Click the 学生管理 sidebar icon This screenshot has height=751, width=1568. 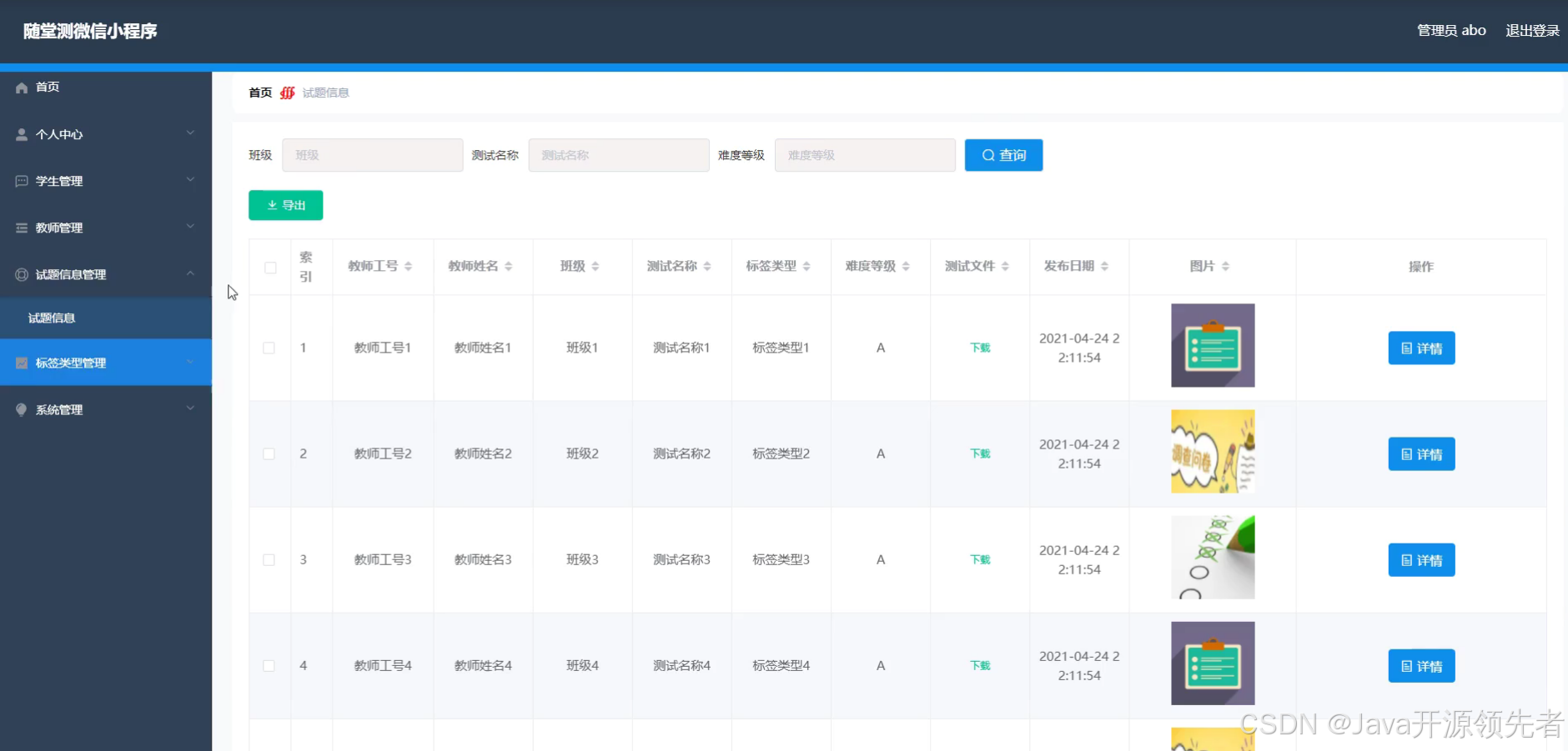[22, 181]
